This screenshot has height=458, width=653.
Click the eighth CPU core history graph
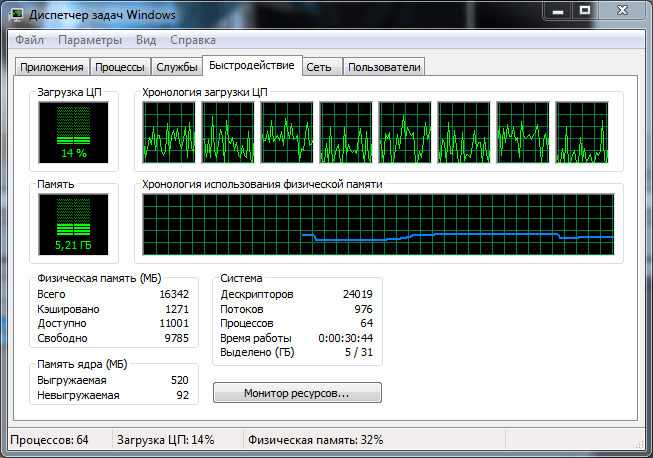coord(582,132)
